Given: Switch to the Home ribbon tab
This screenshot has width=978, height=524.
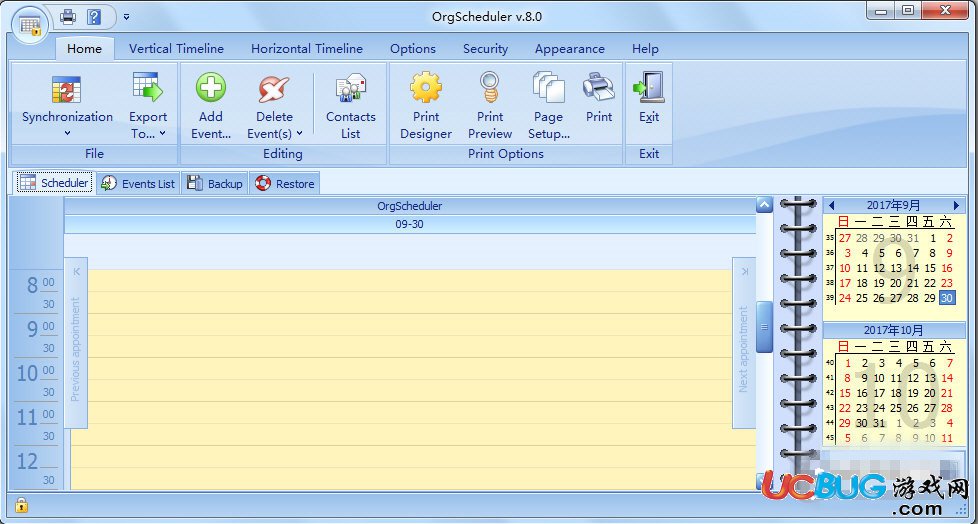Looking at the screenshot, I should tap(84, 49).
